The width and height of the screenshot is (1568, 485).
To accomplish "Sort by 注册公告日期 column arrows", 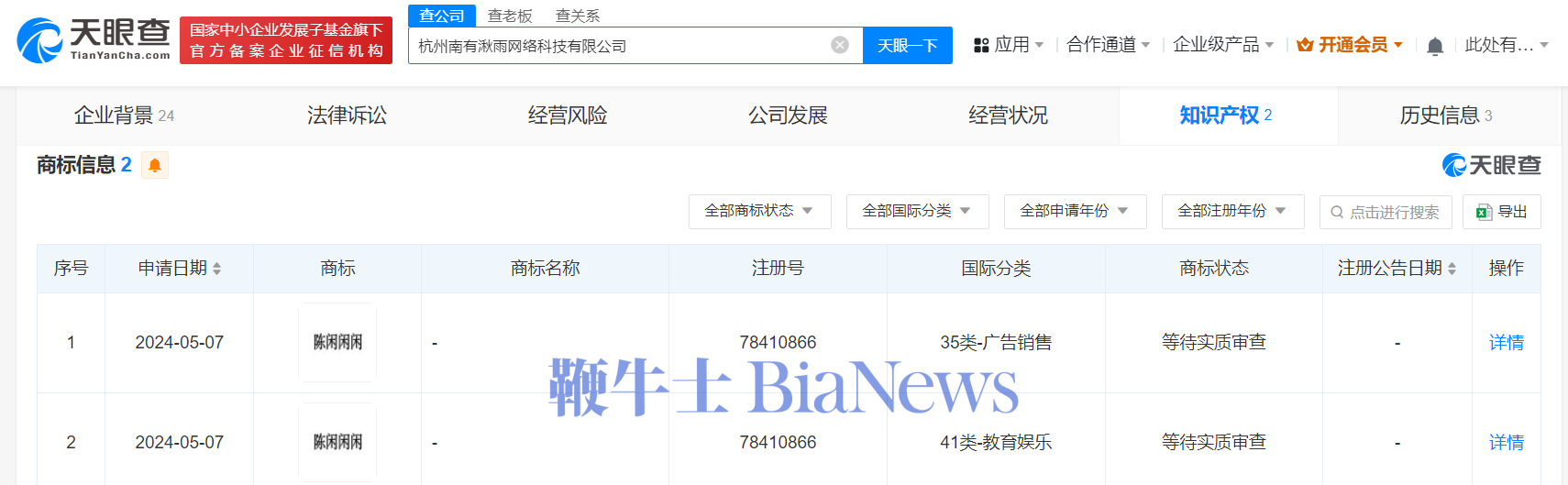I will pyautogui.click(x=1452, y=269).
